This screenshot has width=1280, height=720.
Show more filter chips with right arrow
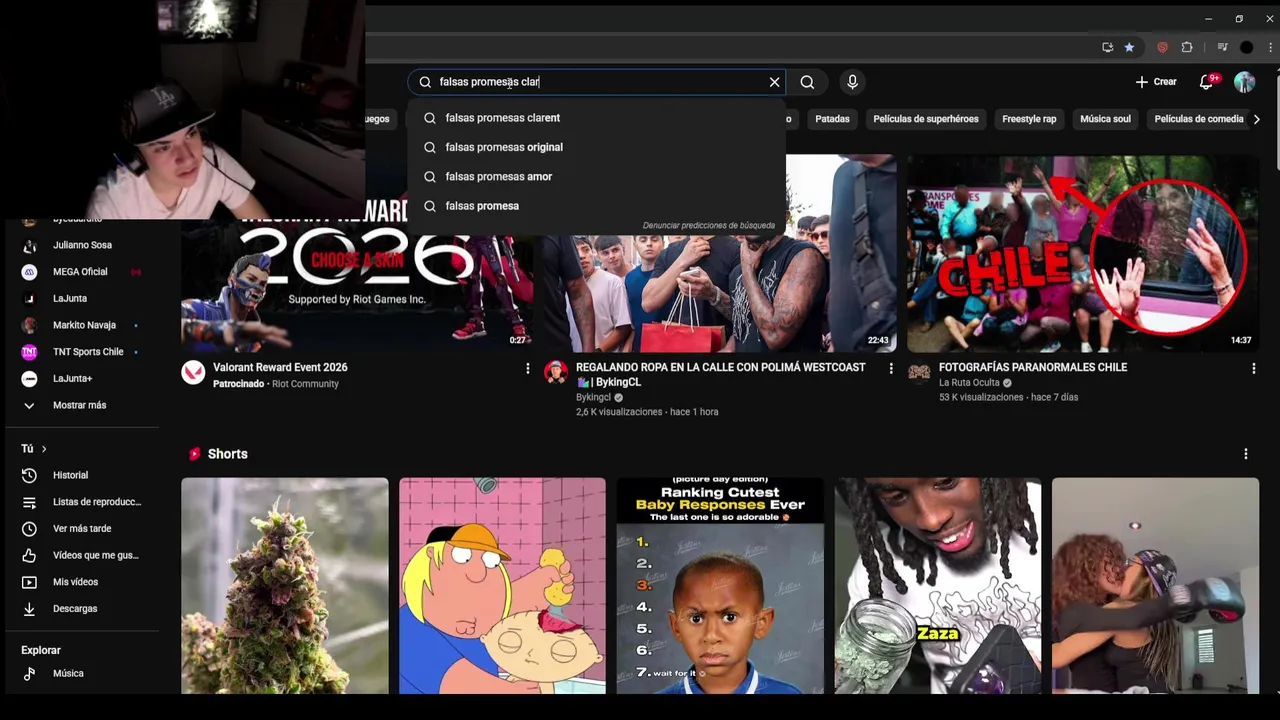coord(1257,119)
